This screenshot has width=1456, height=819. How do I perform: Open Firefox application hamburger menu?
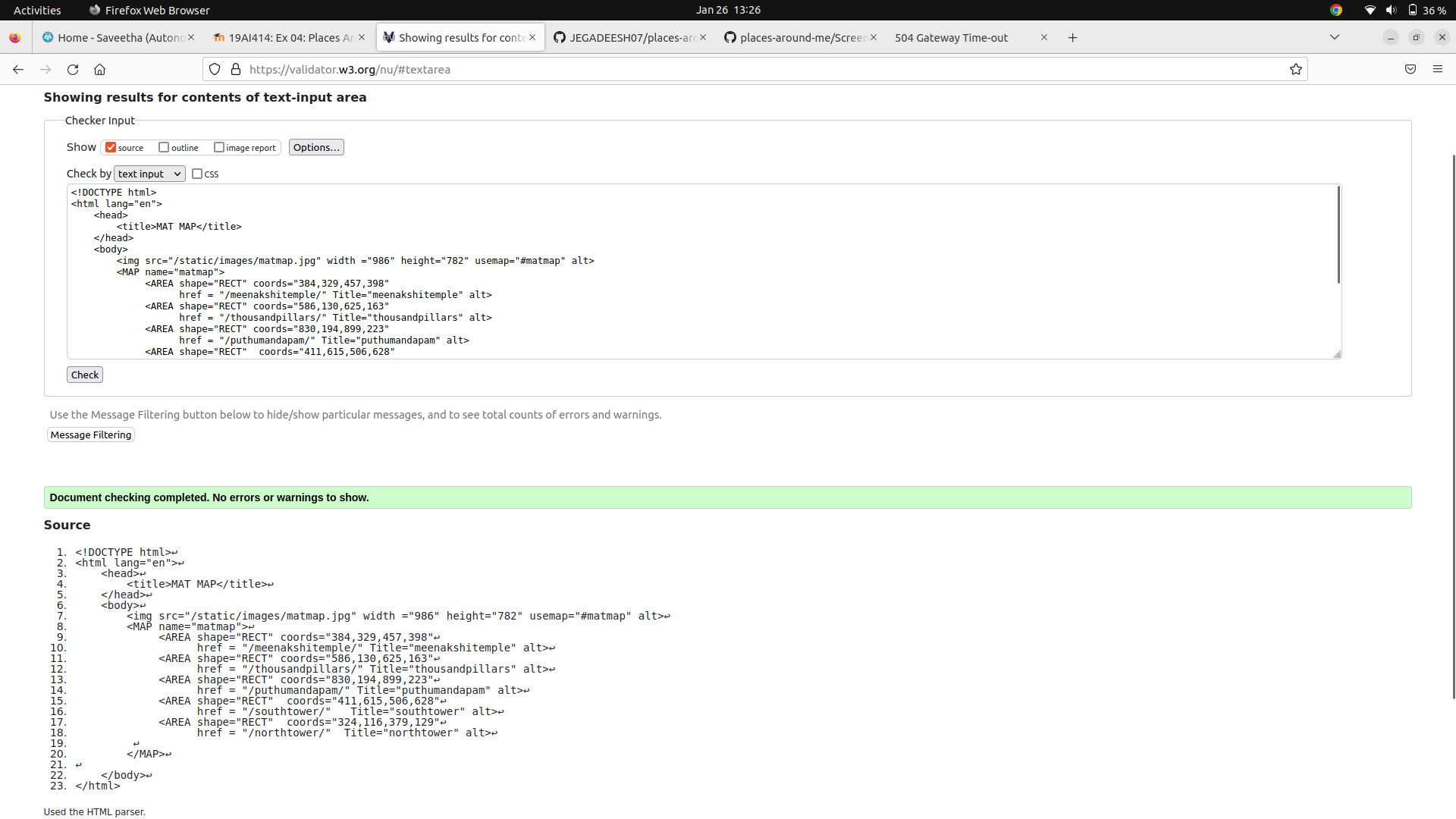pos(1438,69)
